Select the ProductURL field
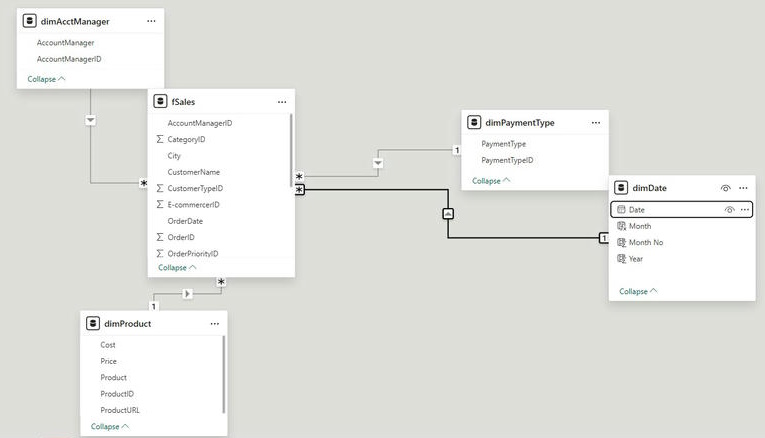 click(120, 411)
